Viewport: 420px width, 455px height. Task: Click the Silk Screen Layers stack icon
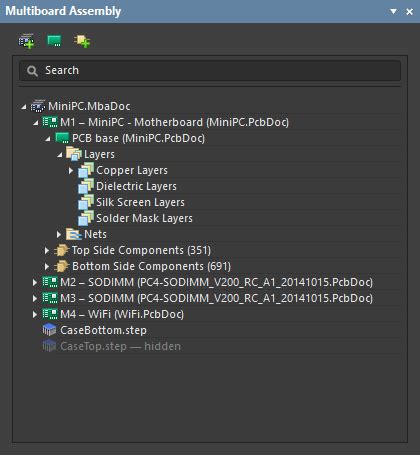(x=86, y=202)
